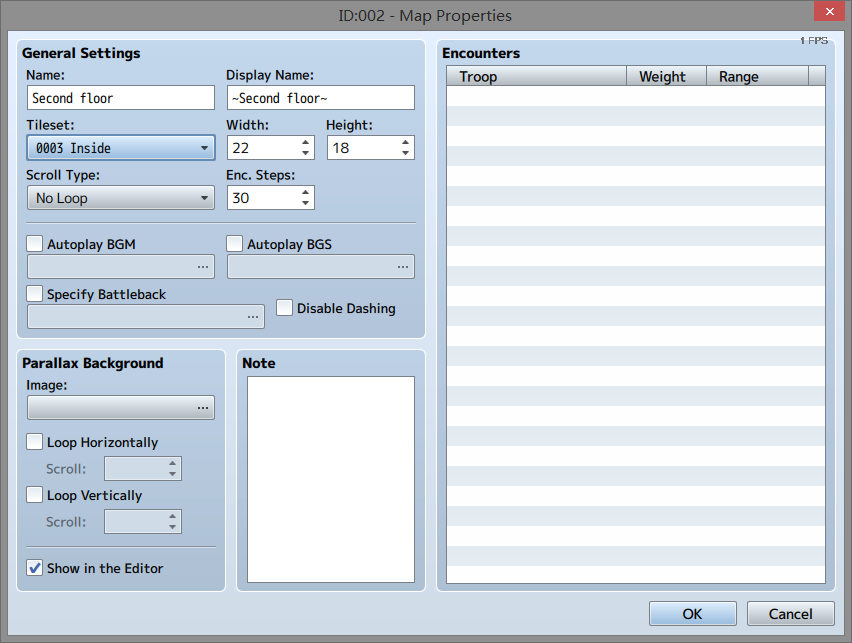Click the Troop column header

536,76
